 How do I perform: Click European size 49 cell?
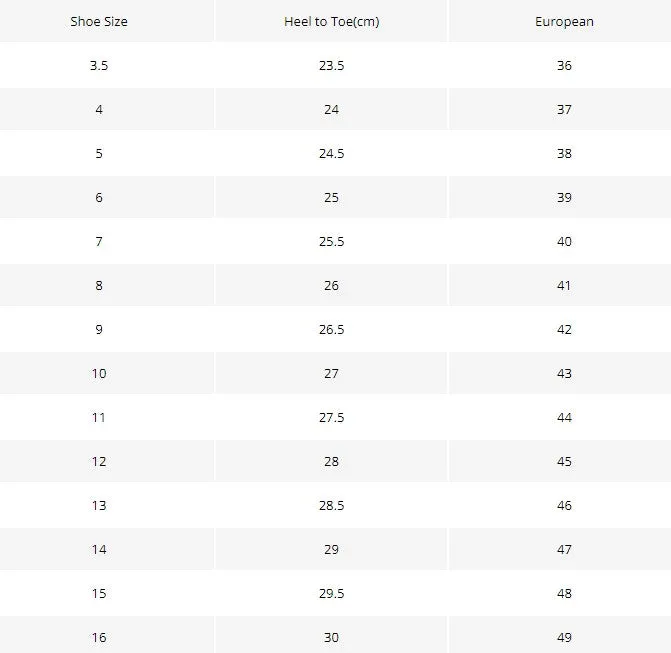tap(564, 638)
